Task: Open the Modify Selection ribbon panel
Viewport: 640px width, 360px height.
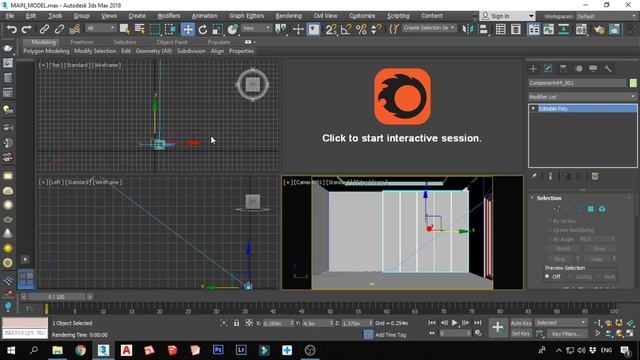Action: pos(95,51)
